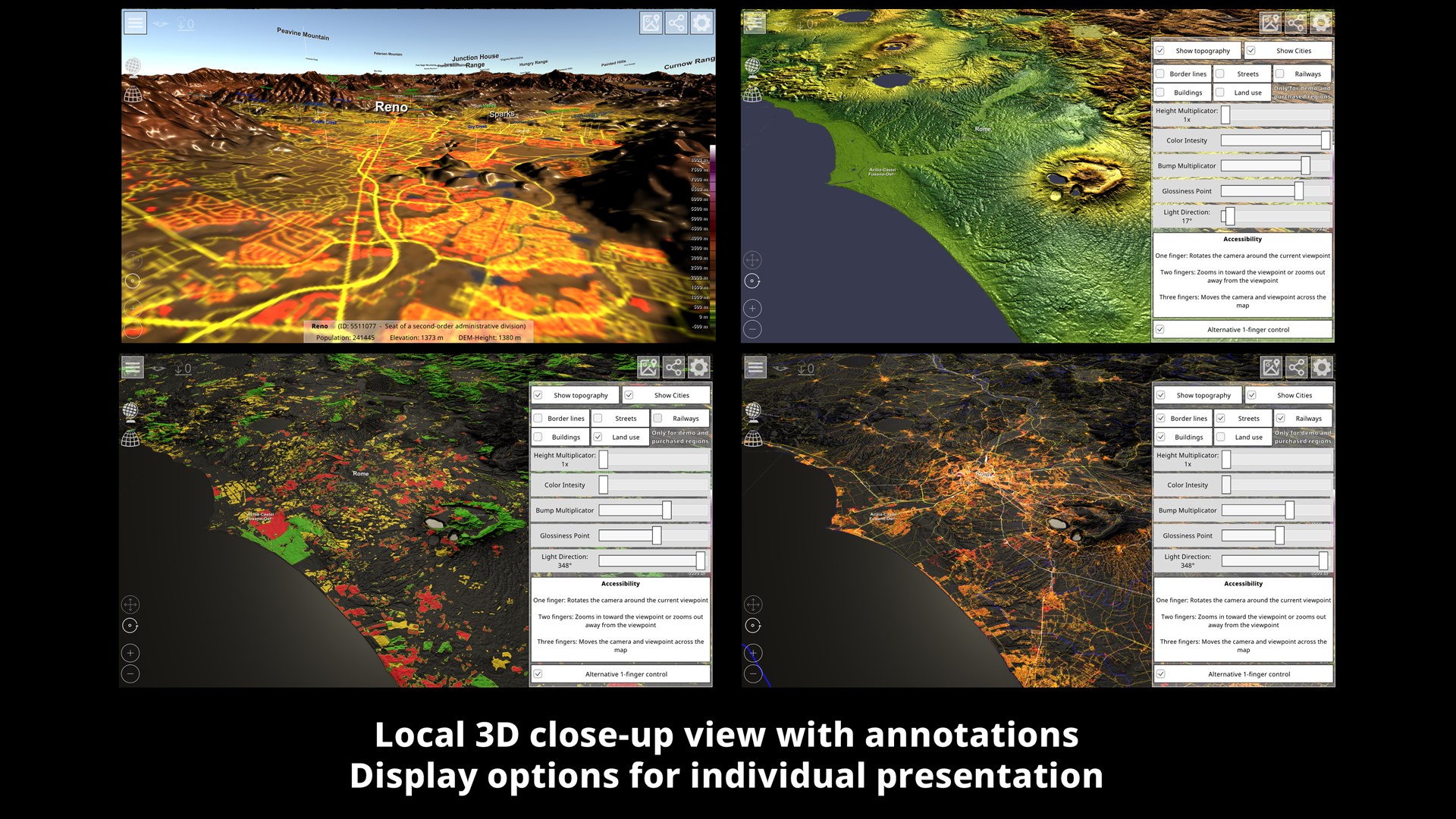This screenshot has height=819, width=1456.
Task: Click Light Direction slider in the bottom-left panel
Action: [652, 561]
